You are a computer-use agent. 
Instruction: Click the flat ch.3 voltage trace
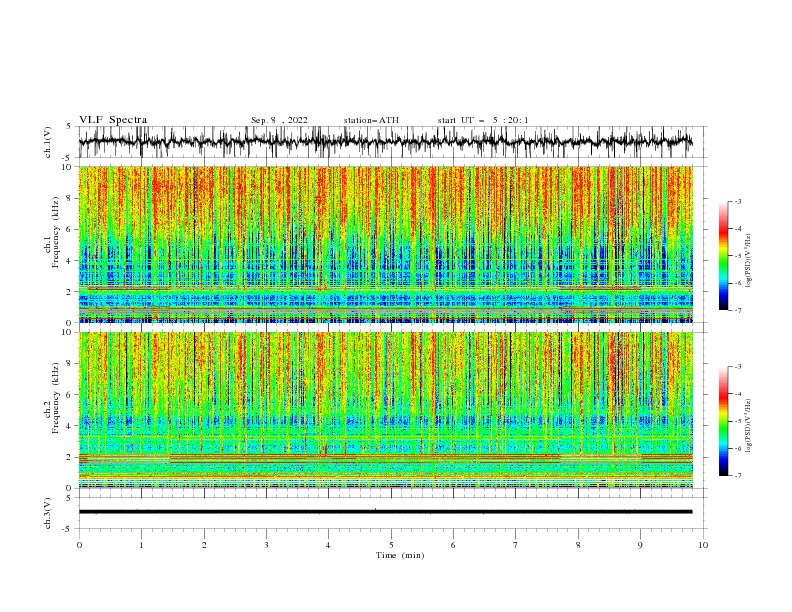[385, 512]
